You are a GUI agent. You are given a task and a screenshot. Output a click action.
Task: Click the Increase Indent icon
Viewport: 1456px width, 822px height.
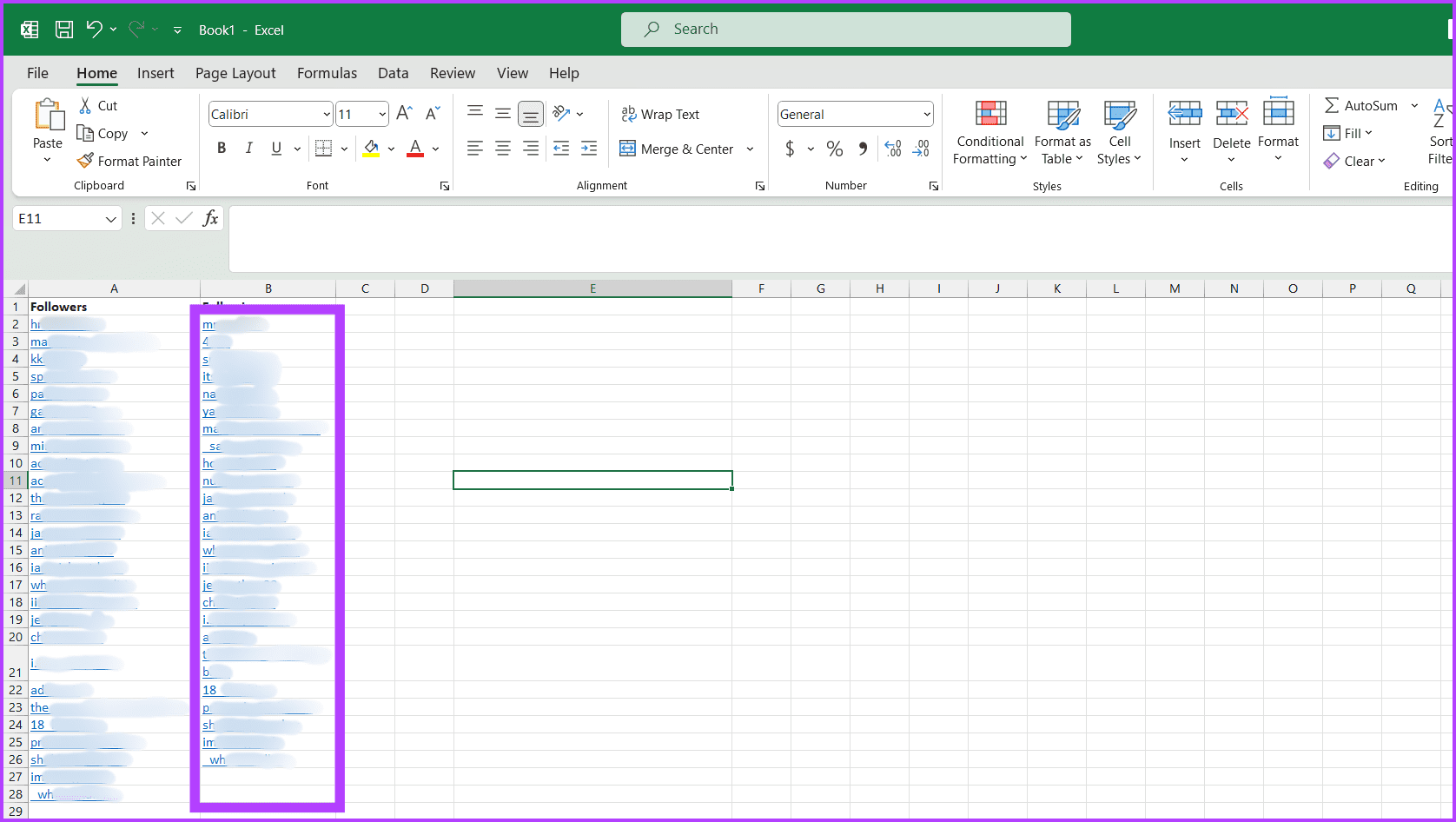[589, 149]
